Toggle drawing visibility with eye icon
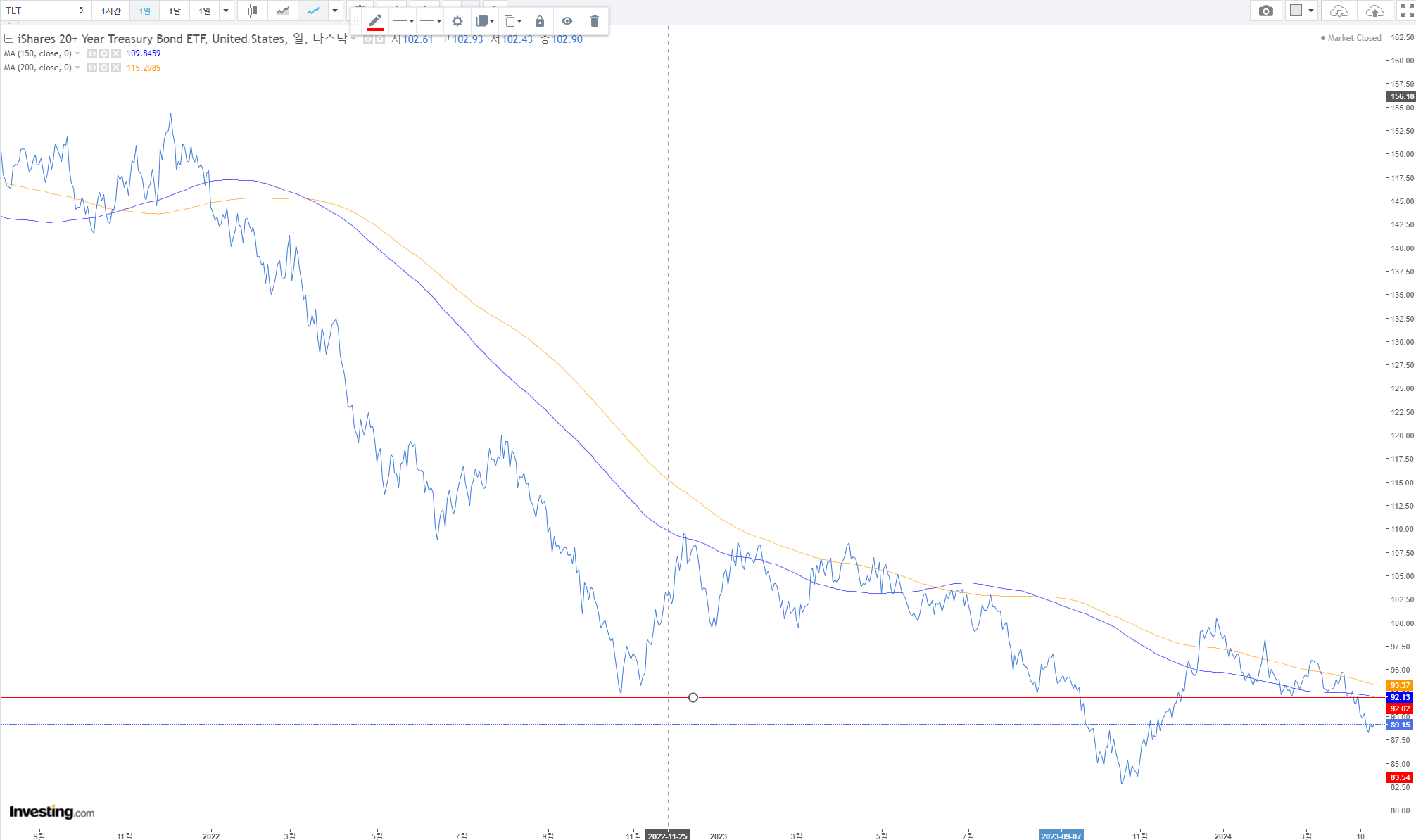Image resolution: width=1416 pixels, height=840 pixels. 567,21
